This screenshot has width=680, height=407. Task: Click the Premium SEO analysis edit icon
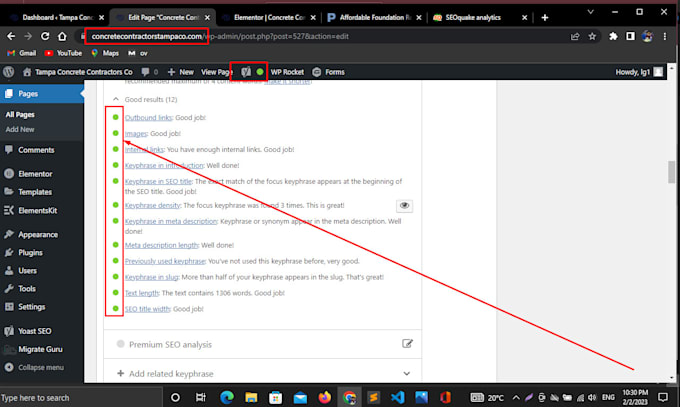(x=407, y=344)
